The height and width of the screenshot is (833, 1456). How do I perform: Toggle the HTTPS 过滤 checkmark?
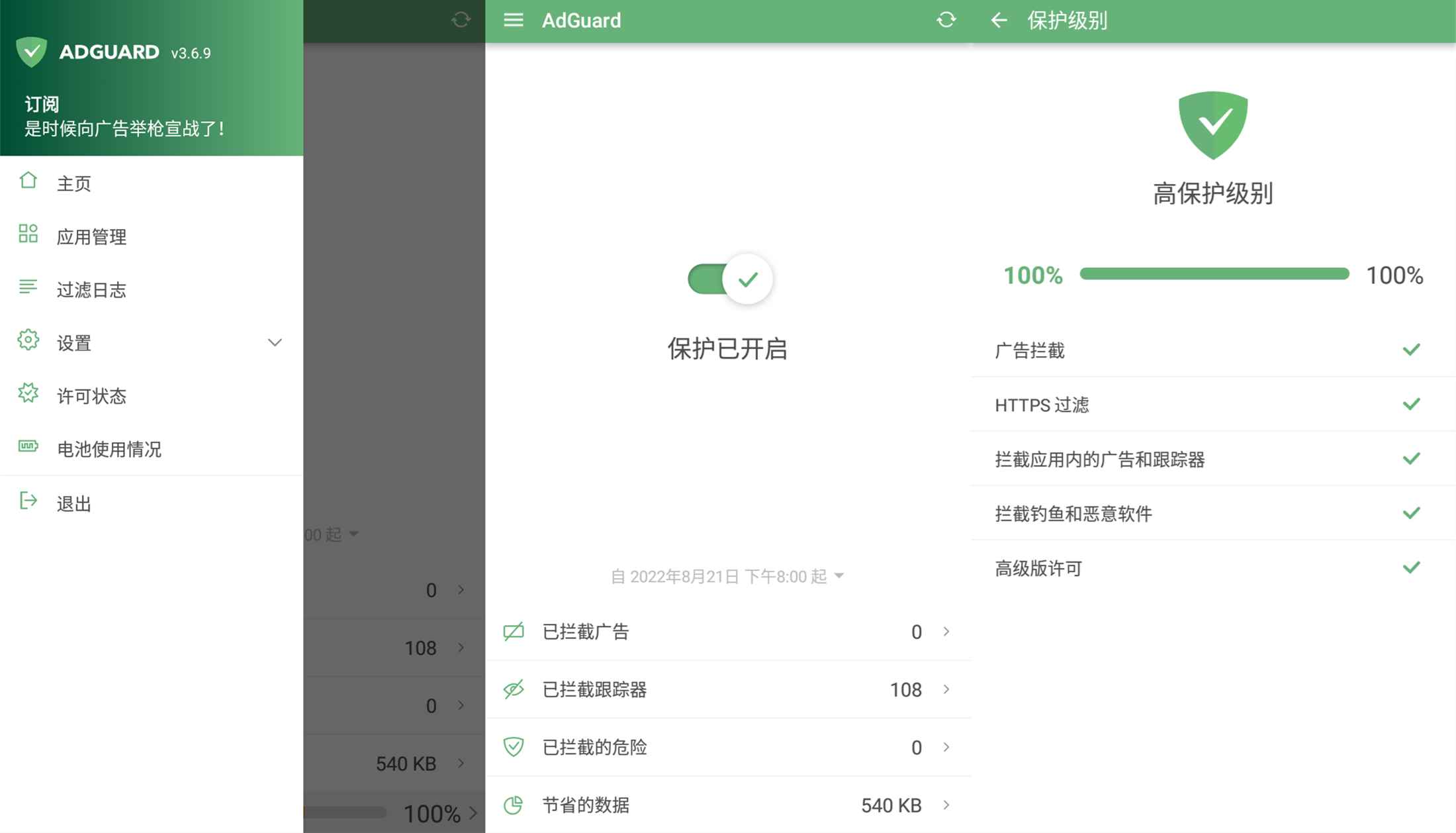(1412, 404)
